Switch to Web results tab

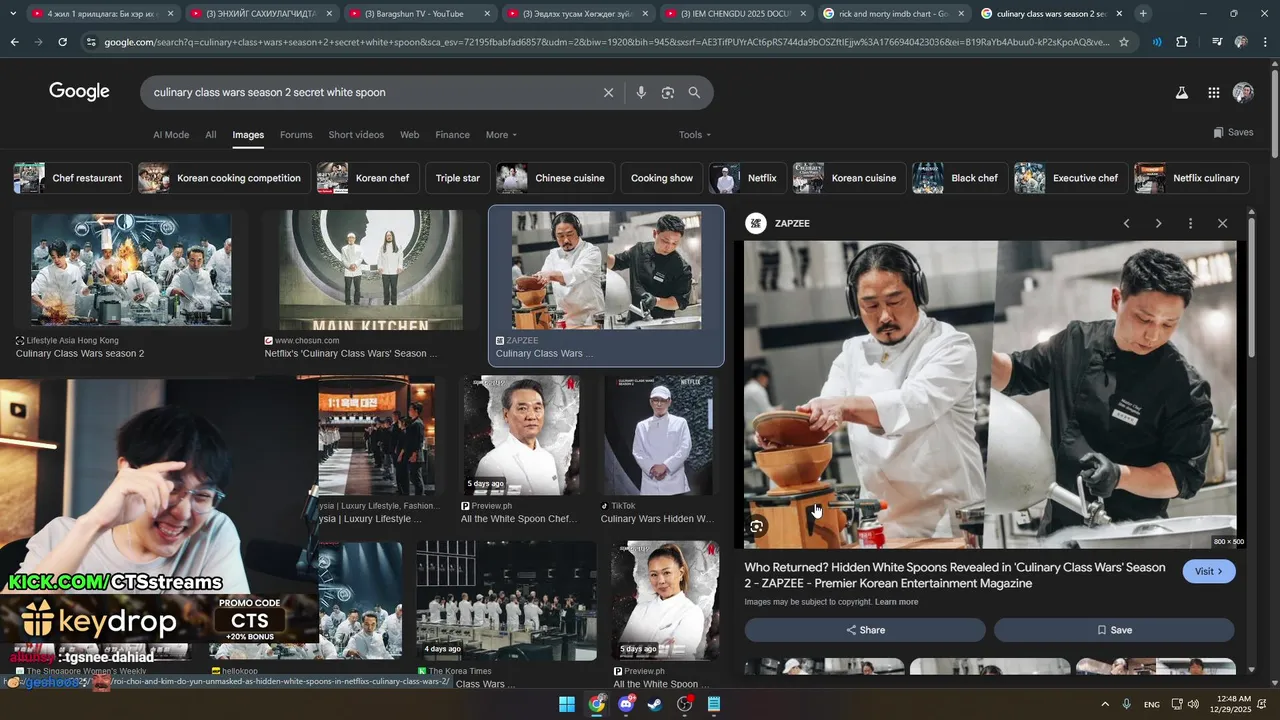pos(410,135)
